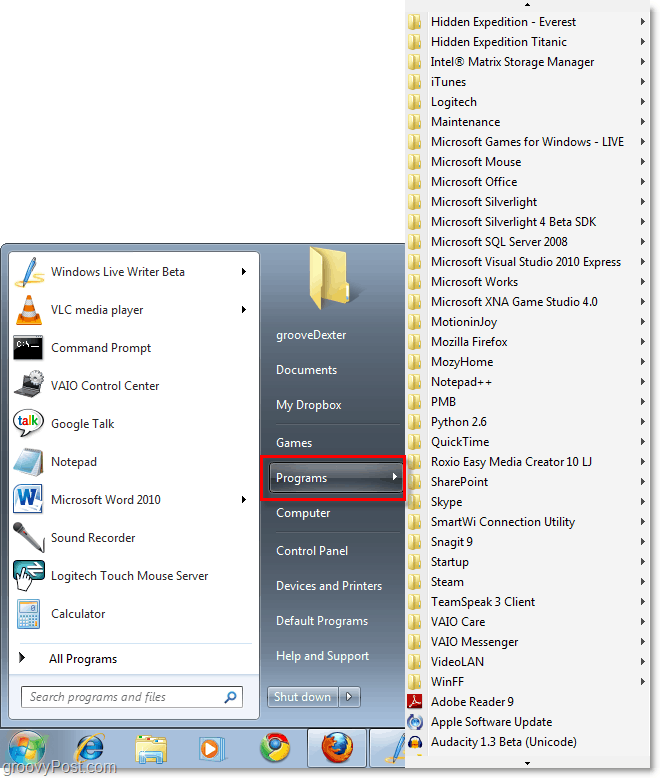
Task: Click the Python 2.6 folder icon
Action: click(414, 422)
